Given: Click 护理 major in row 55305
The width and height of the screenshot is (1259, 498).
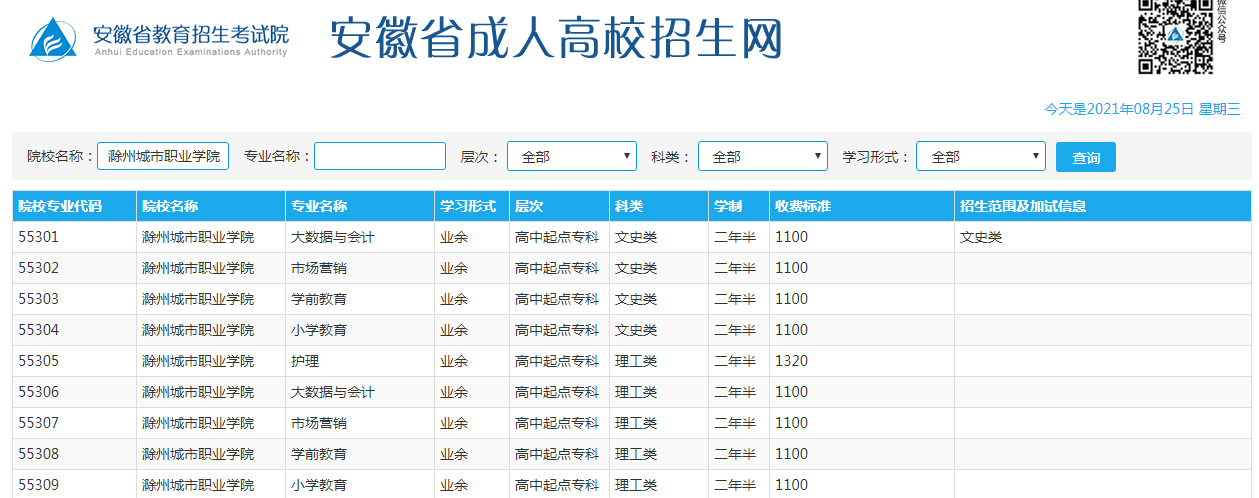Looking at the screenshot, I should 305,362.
